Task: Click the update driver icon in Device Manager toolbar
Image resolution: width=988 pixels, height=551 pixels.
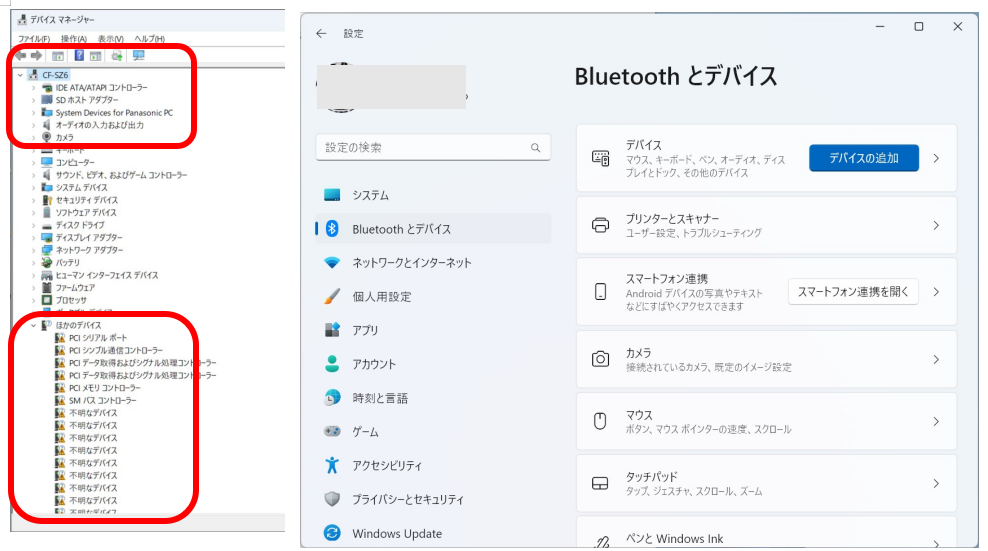Action: [117, 55]
